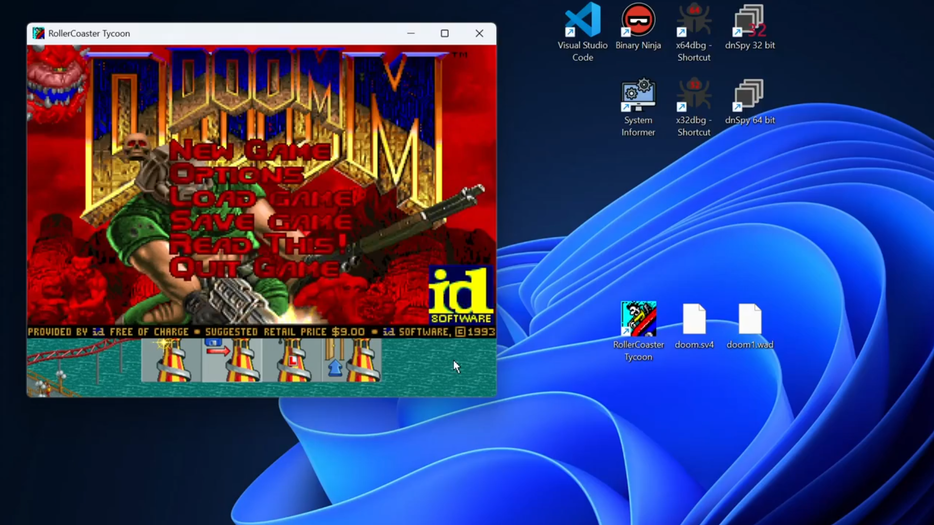Screen dimensions: 934x525
Task: Click the 'SUGGESTED RETAIL PRICE $9.00' text
Action: coord(285,332)
